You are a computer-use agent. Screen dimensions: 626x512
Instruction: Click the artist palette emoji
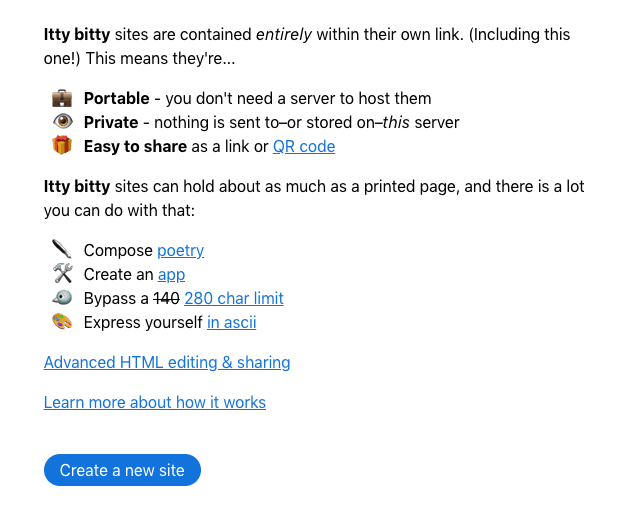click(62, 321)
